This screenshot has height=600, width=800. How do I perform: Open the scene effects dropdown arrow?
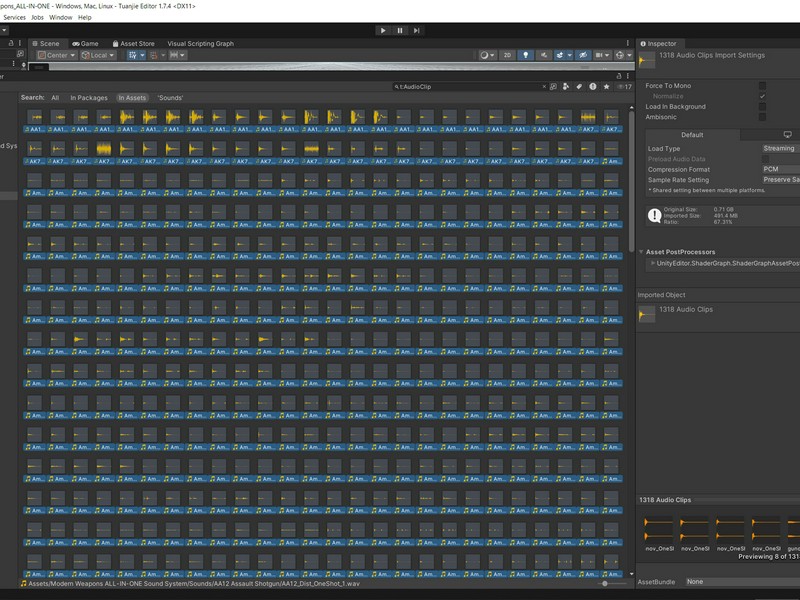click(x=569, y=55)
